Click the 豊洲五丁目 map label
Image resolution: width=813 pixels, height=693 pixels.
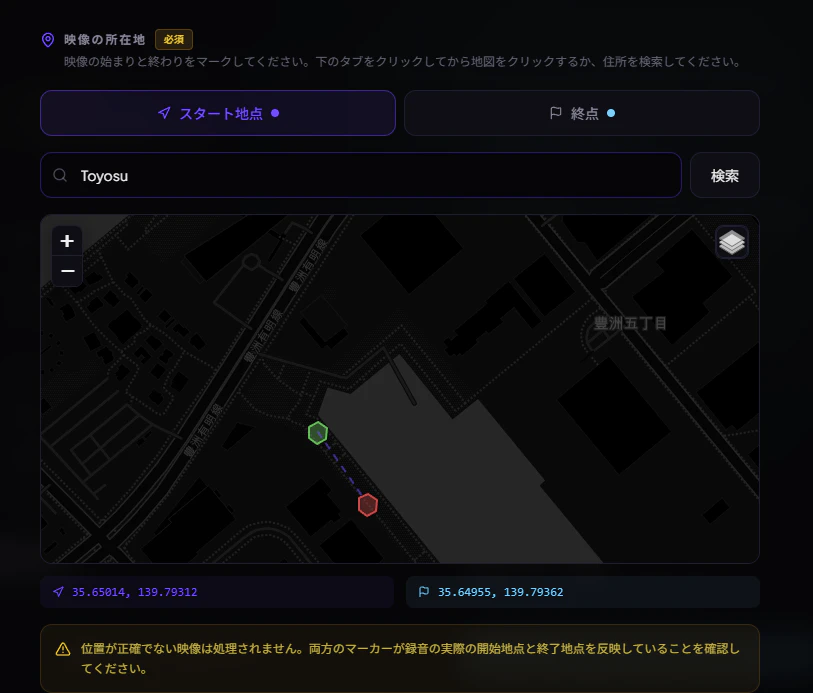point(629,323)
